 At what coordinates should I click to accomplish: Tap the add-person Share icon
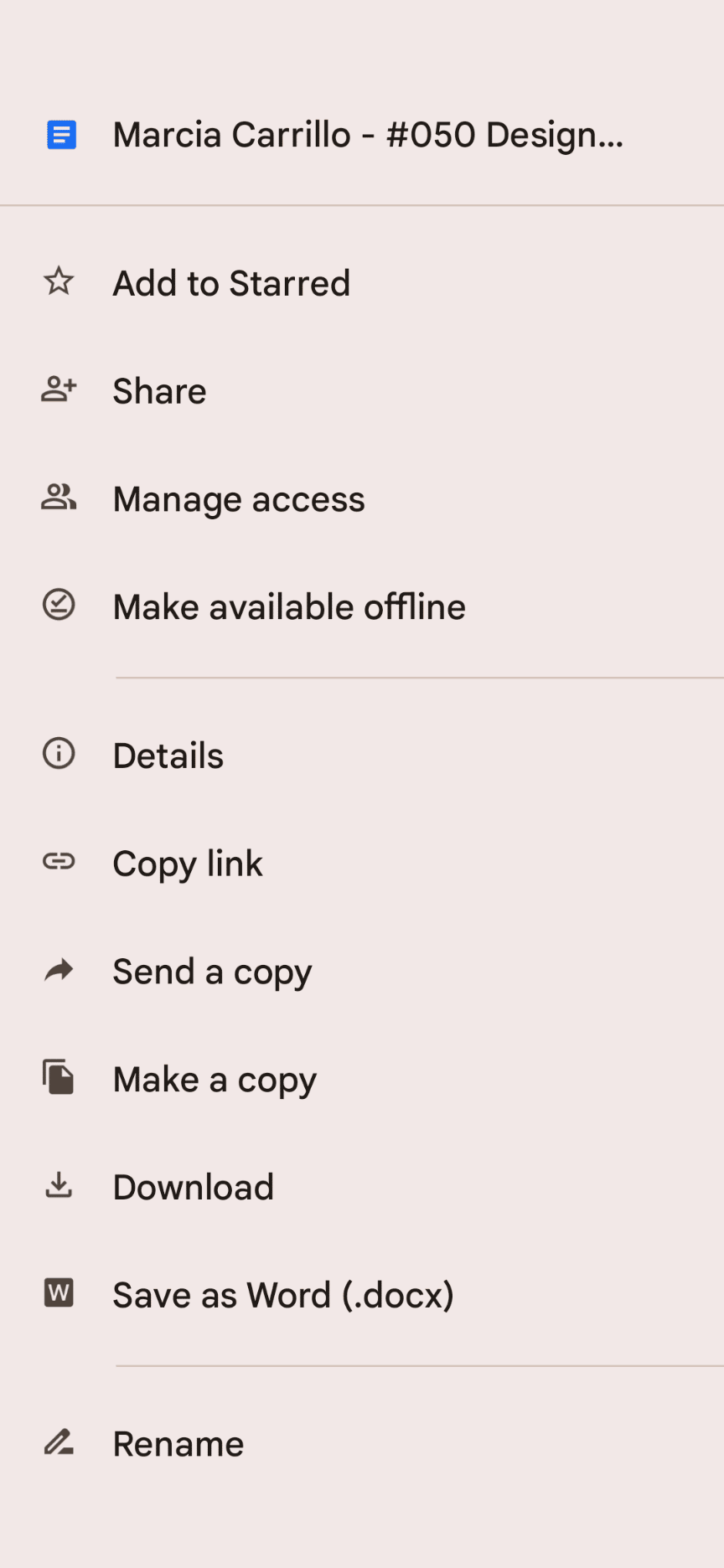[59, 389]
